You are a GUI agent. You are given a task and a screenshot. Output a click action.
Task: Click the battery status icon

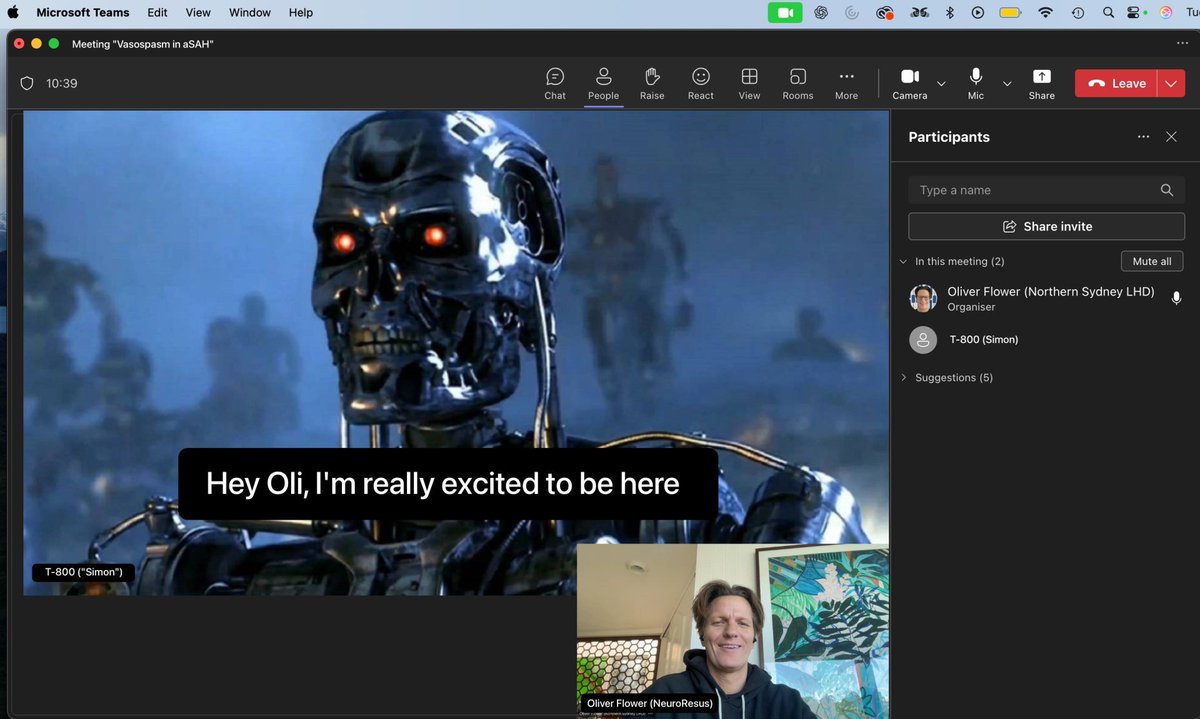(1010, 12)
